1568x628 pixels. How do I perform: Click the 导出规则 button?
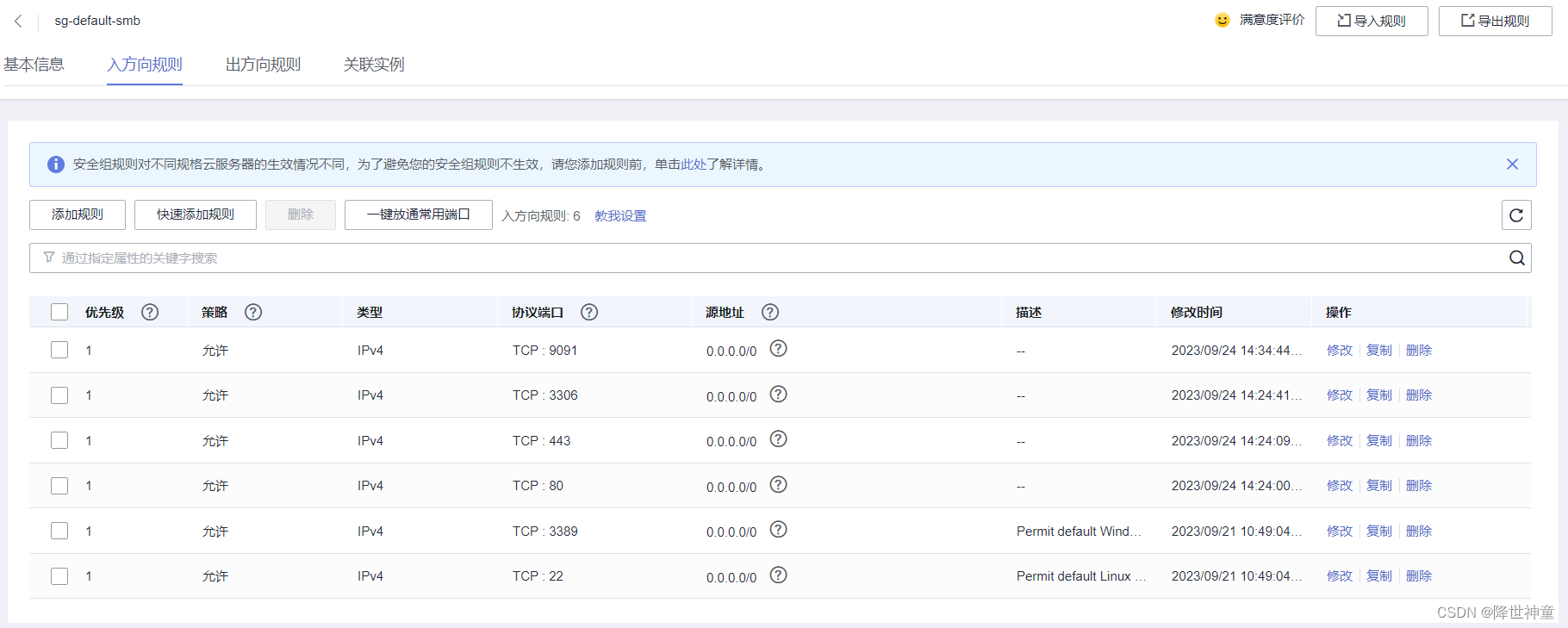(x=1496, y=21)
